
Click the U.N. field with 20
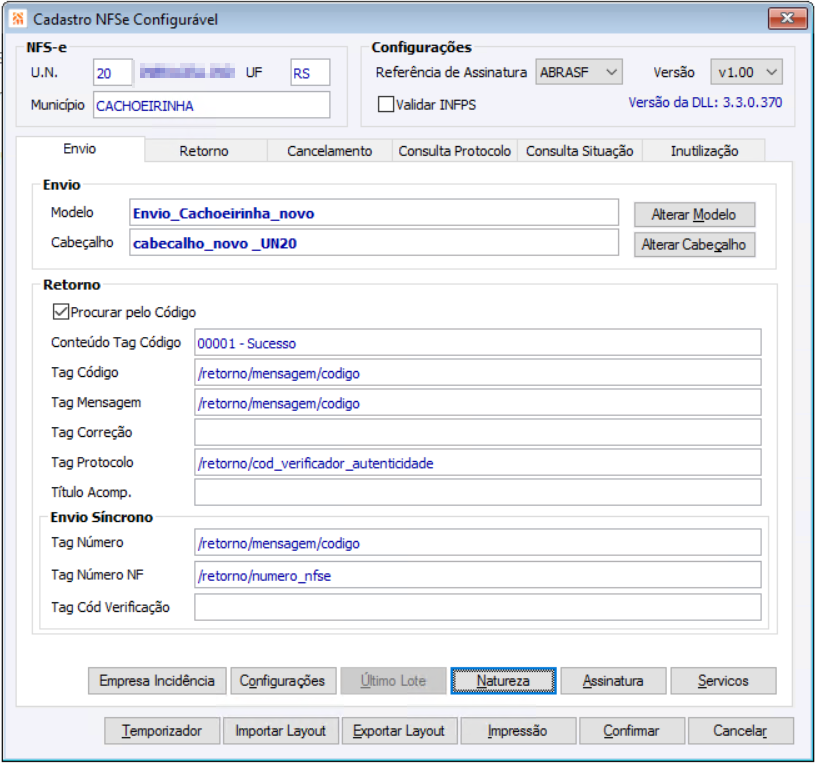112,72
